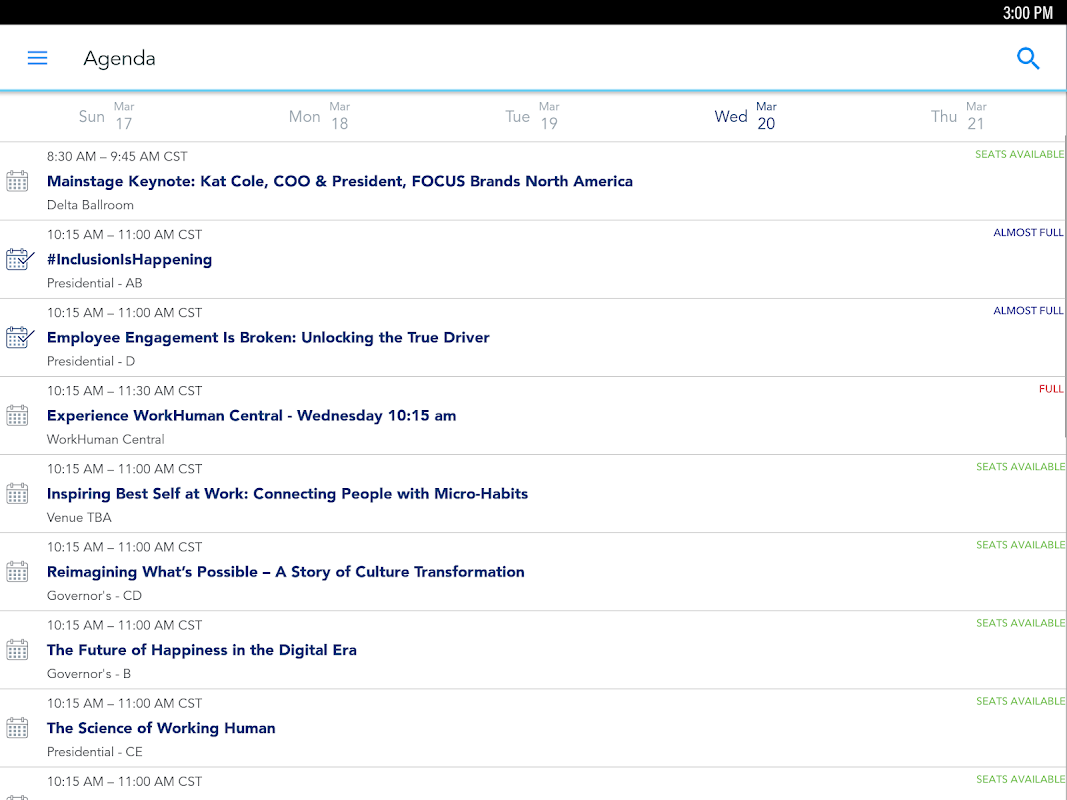
Task: Open The Future of Happiness in the Digital Era
Action: (x=201, y=650)
